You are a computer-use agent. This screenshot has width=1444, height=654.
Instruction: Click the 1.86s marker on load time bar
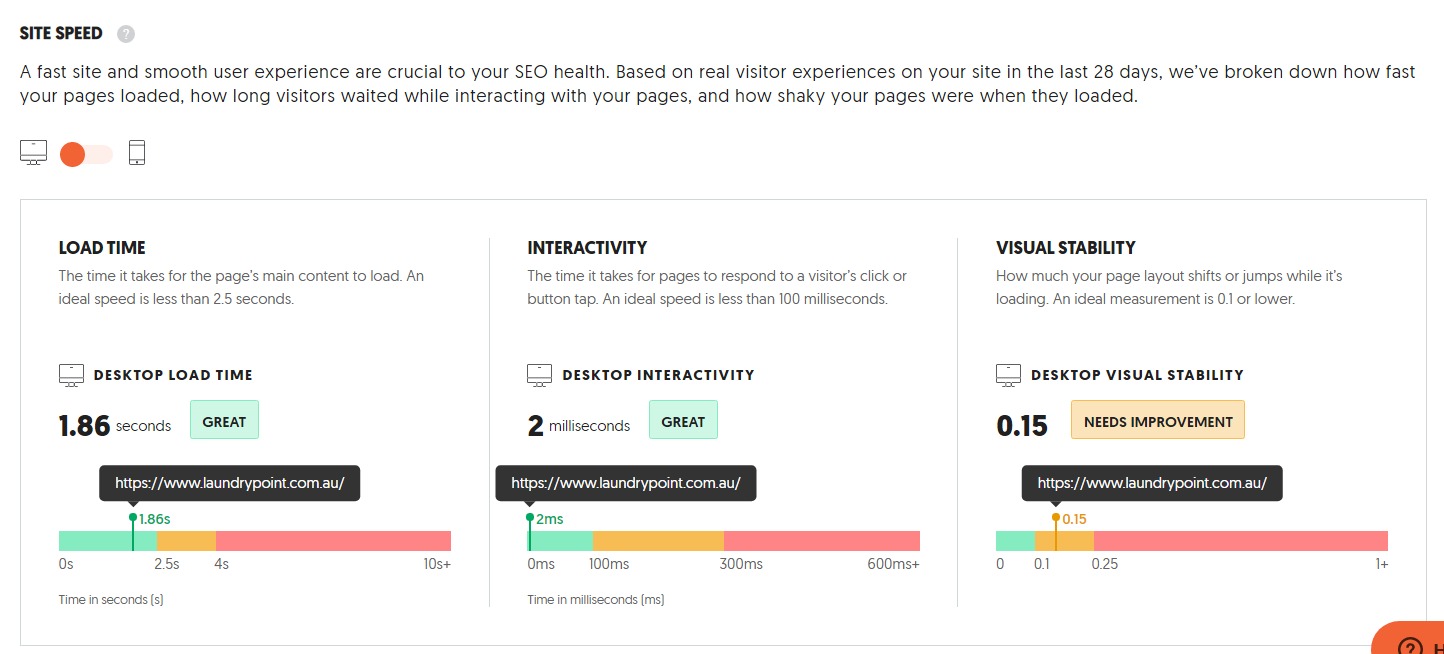point(133,518)
